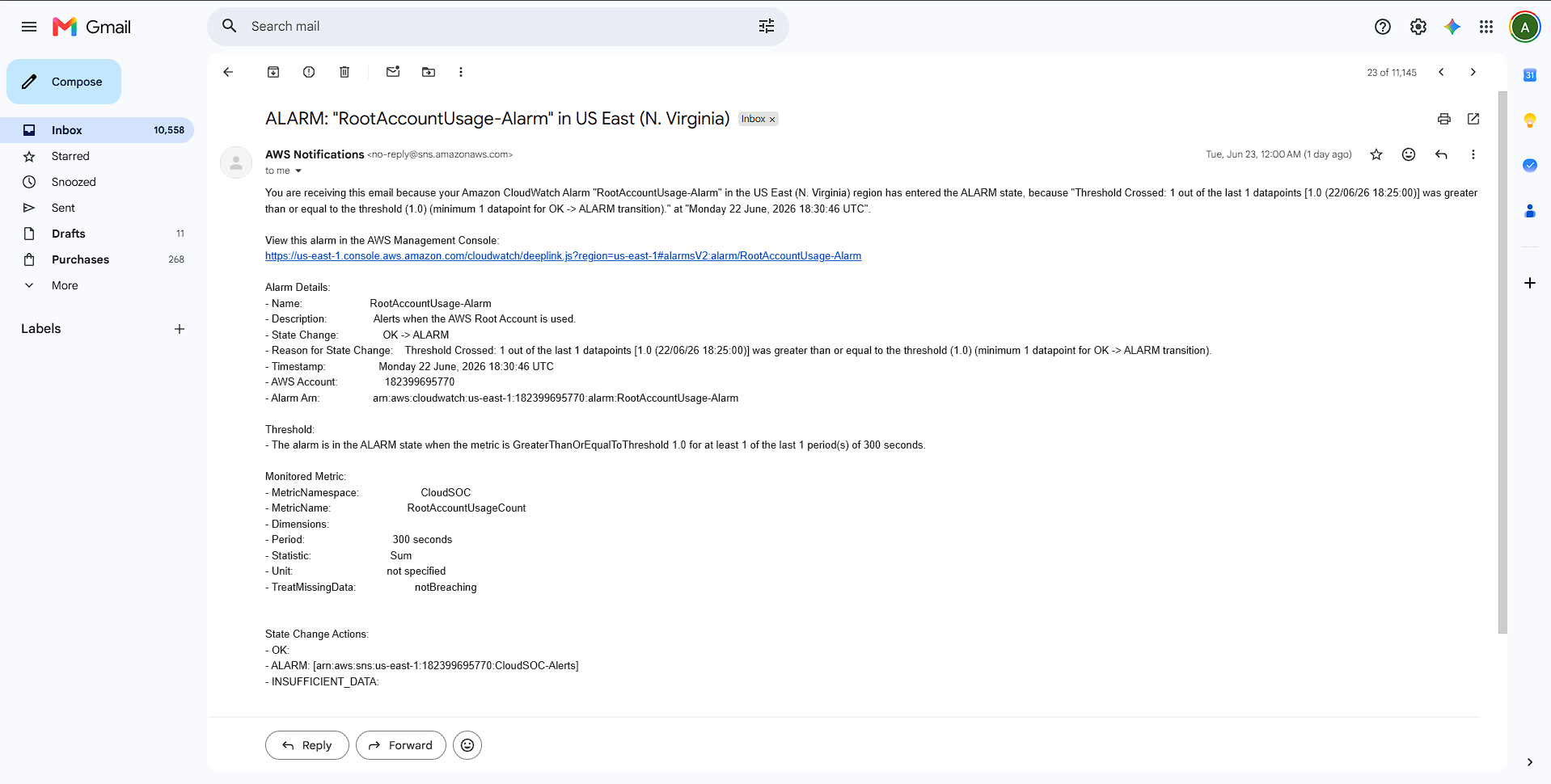Create a new label with plus
The height and width of the screenshot is (784, 1551).
coord(180,329)
